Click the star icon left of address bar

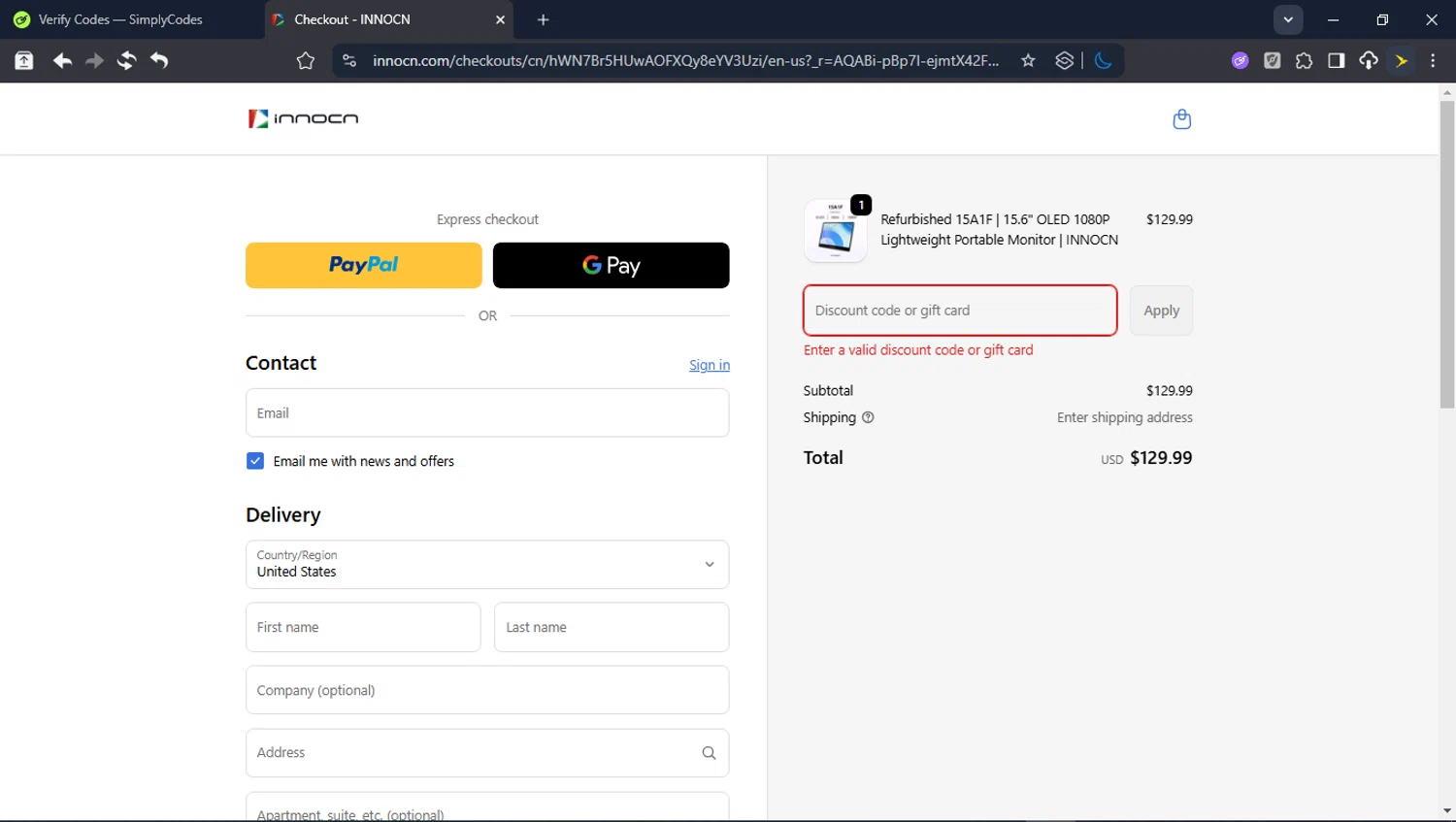point(306,61)
